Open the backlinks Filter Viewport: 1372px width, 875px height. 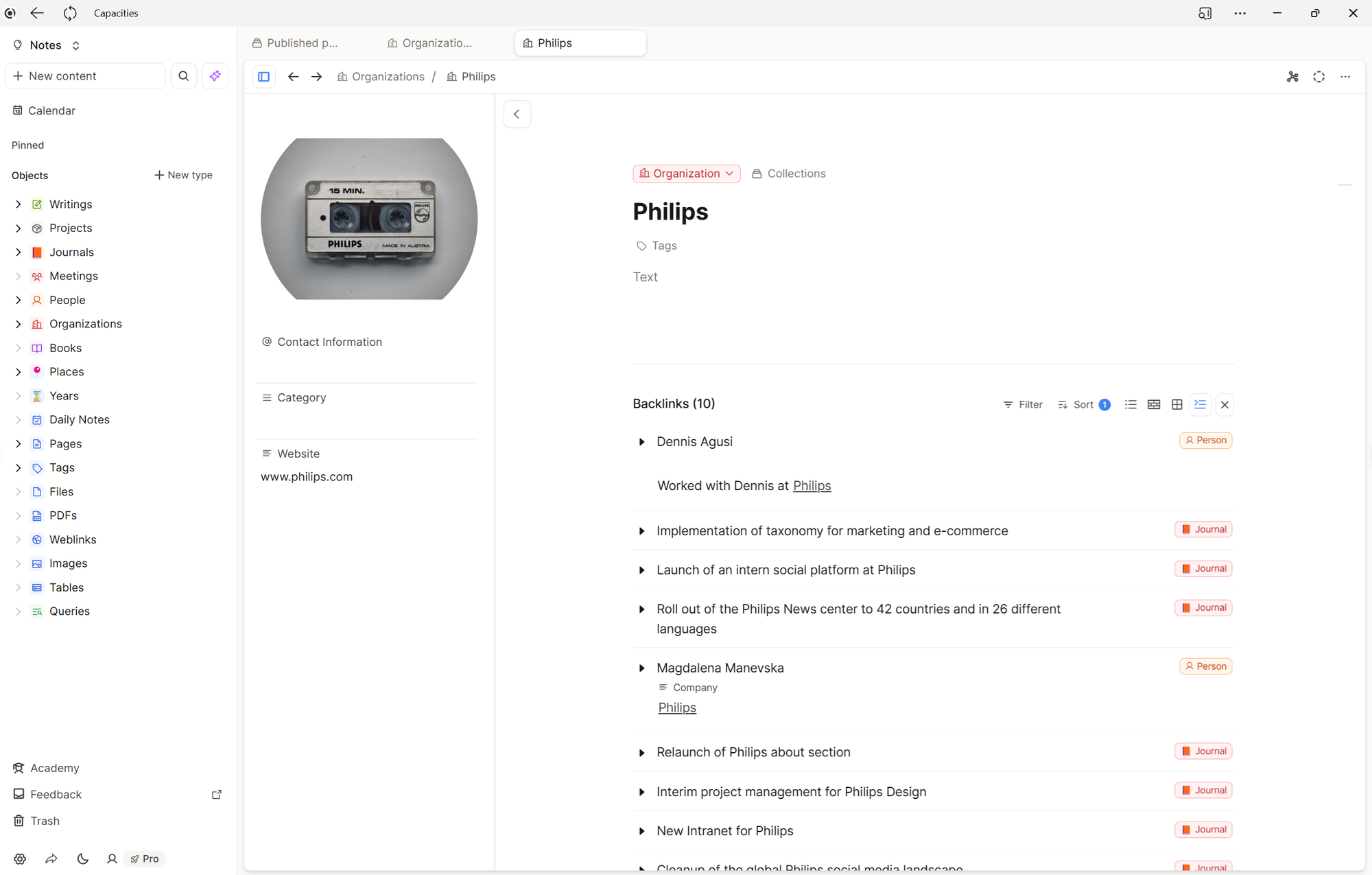pos(1023,405)
